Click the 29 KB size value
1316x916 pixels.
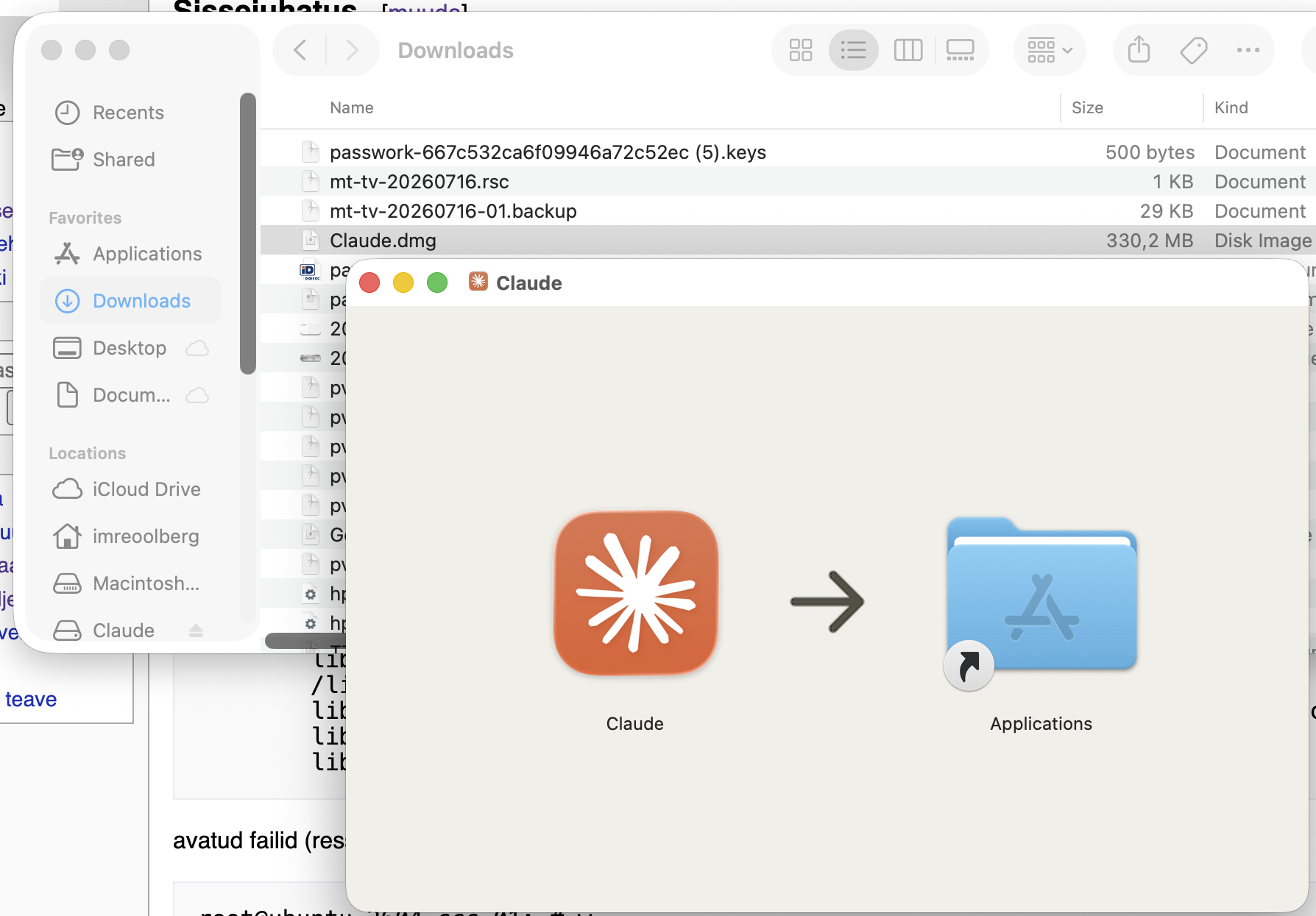pyautogui.click(x=1167, y=211)
